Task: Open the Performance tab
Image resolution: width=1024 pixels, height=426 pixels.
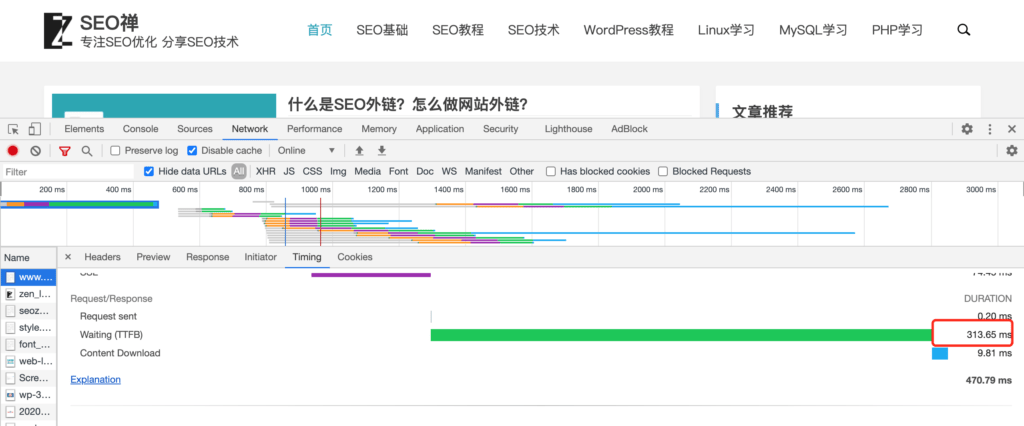Action: click(x=315, y=129)
